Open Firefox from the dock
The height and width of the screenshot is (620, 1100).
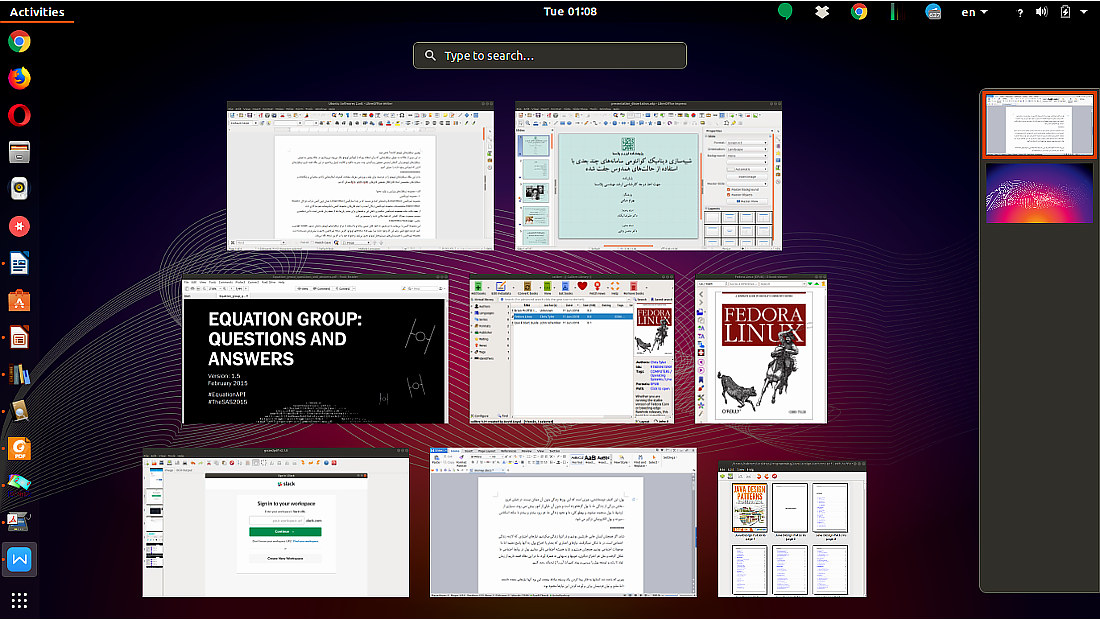[x=19, y=78]
